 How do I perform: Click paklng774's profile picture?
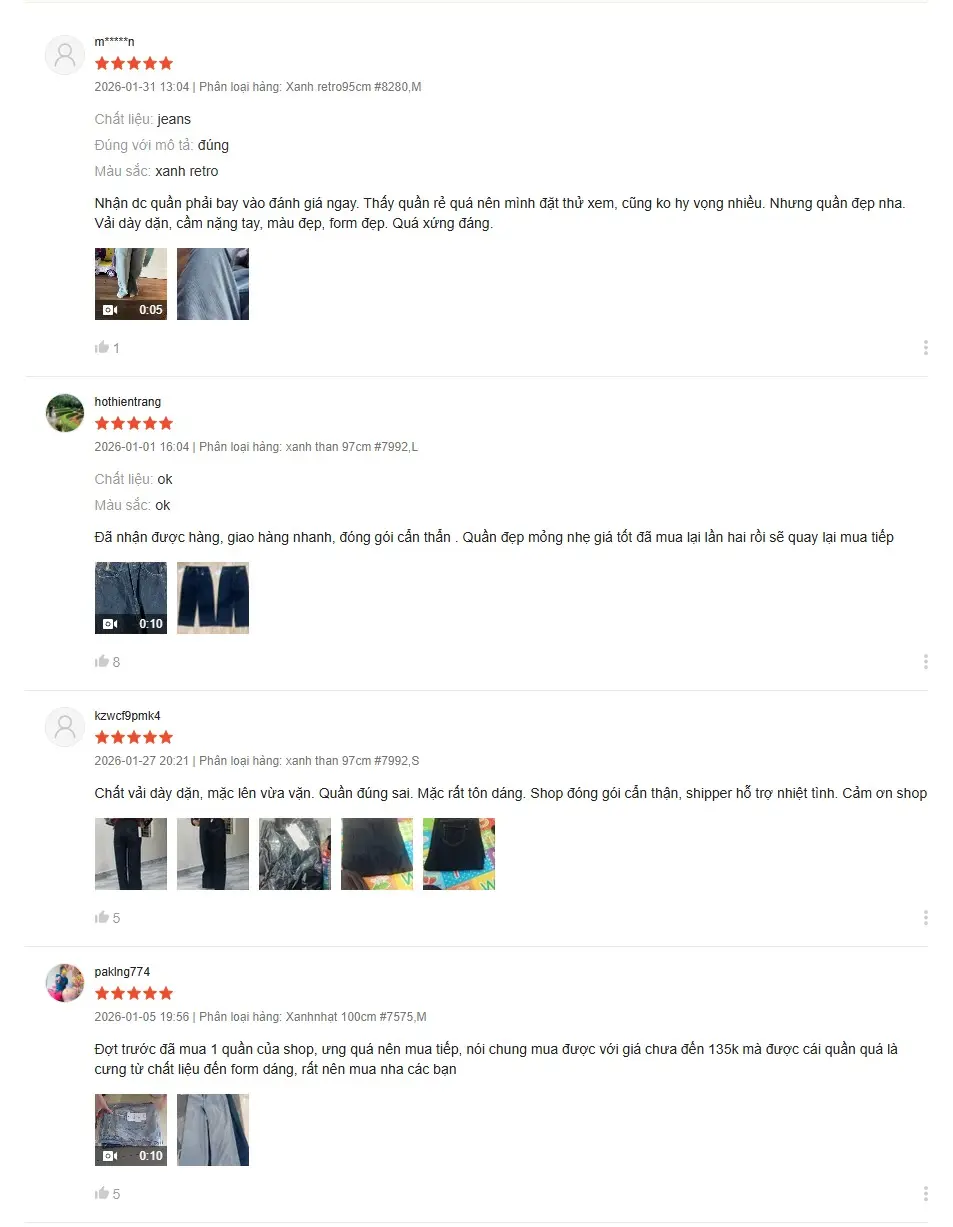[x=65, y=983]
